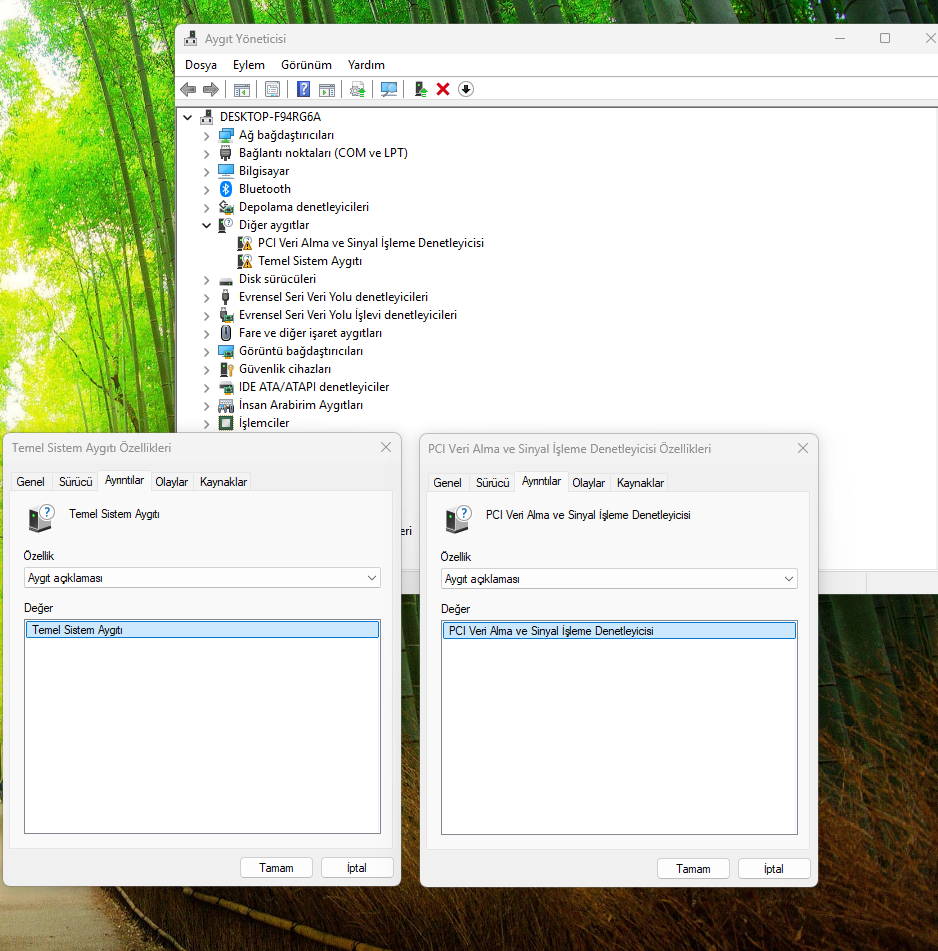The height and width of the screenshot is (951, 938).
Task: Click the Forward arrow toolbar icon
Action: click(210, 90)
